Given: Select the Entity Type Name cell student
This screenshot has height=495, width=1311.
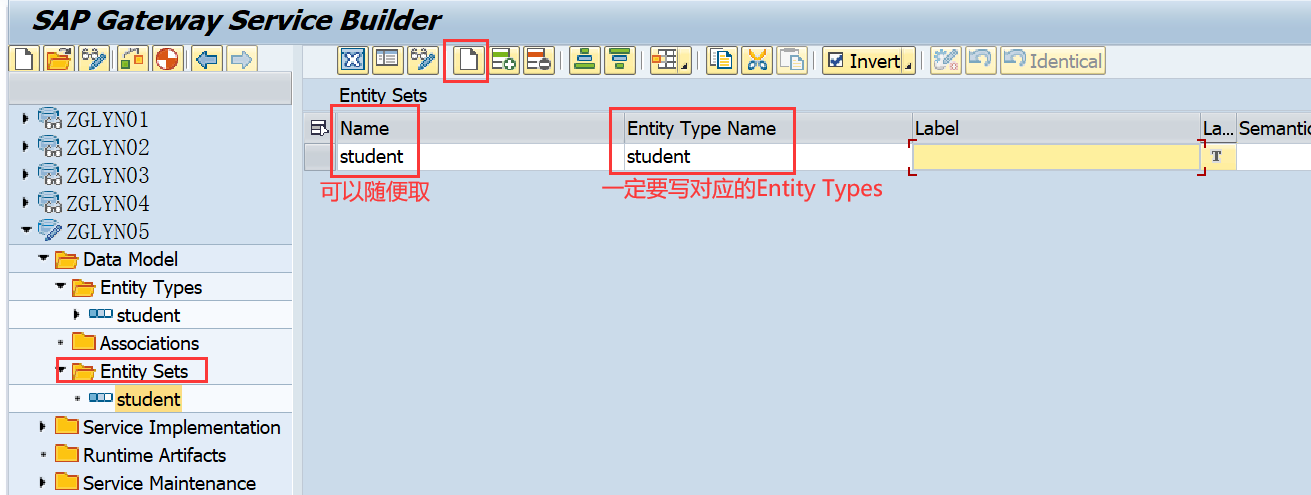Looking at the screenshot, I should pos(766,157).
